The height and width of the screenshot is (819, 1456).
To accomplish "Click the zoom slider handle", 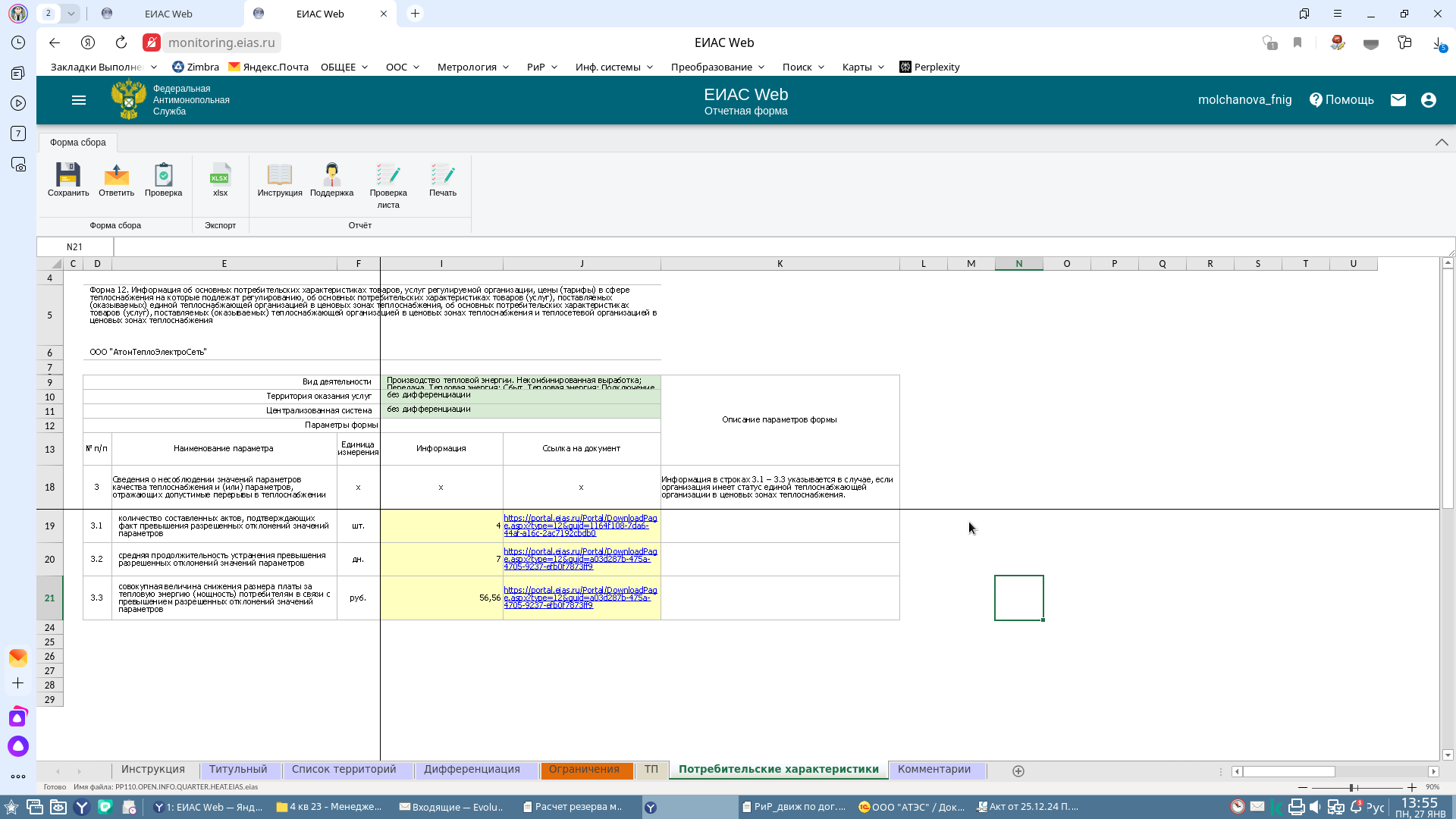I will pos(1352,788).
